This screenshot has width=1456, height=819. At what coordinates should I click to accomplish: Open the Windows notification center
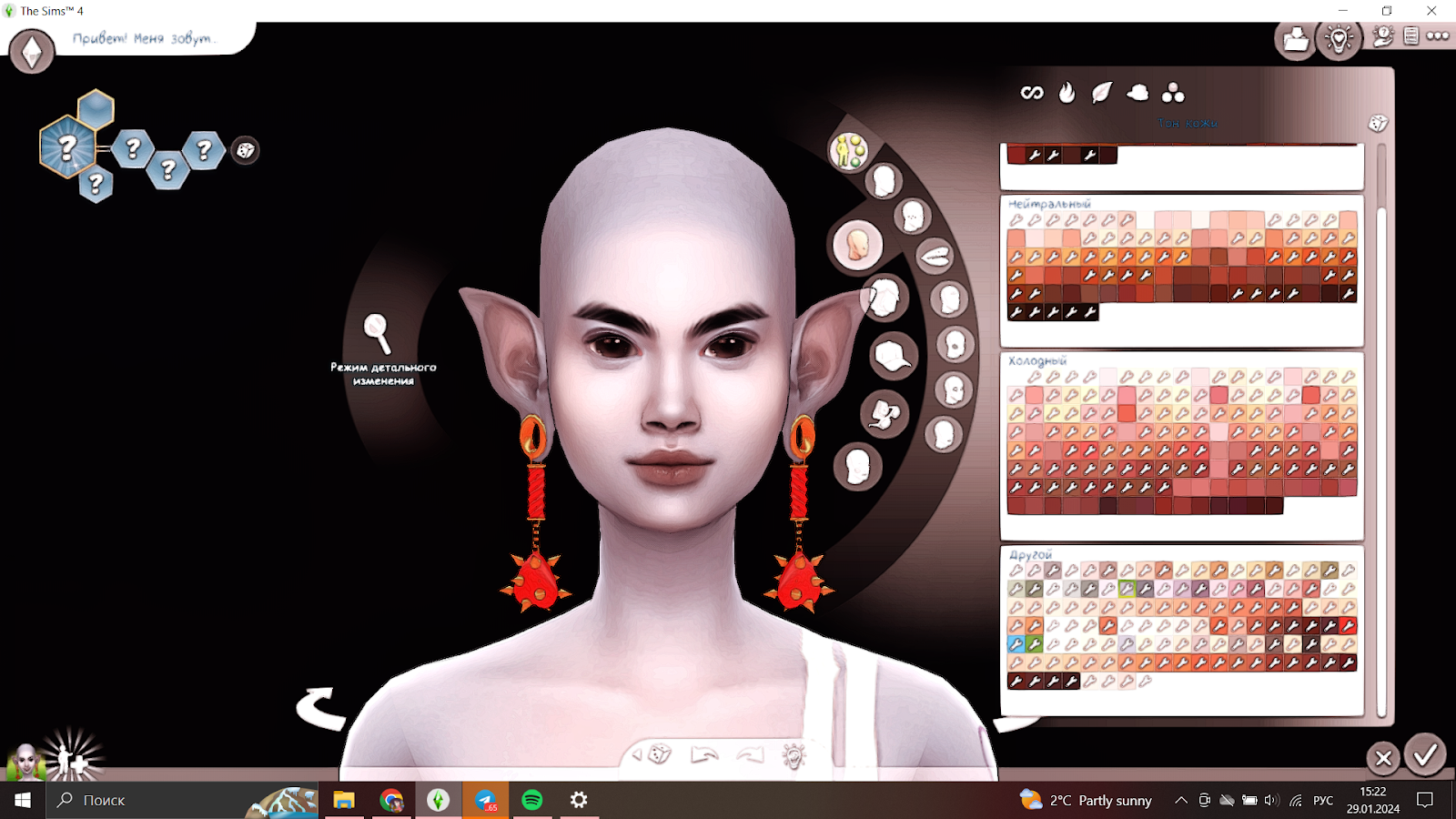click(x=1425, y=800)
